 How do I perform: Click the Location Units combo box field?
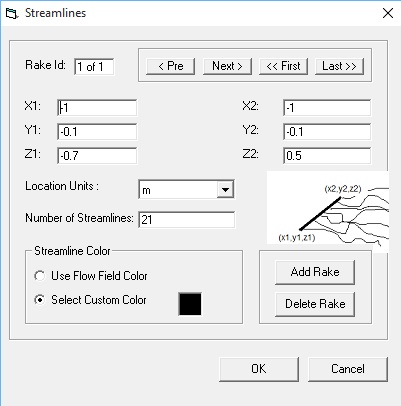(x=186, y=190)
